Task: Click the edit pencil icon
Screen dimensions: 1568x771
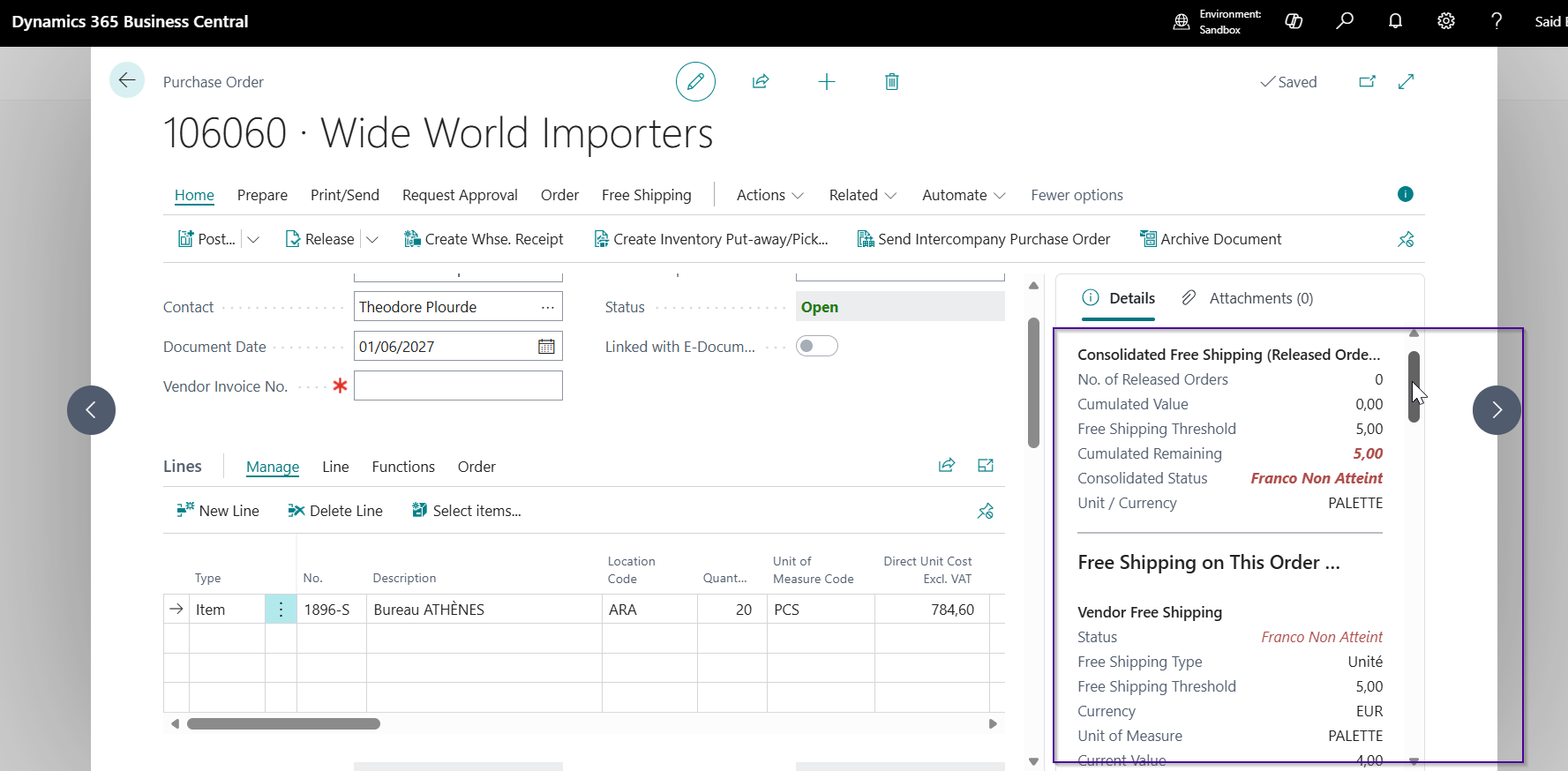Action: pyautogui.click(x=695, y=81)
